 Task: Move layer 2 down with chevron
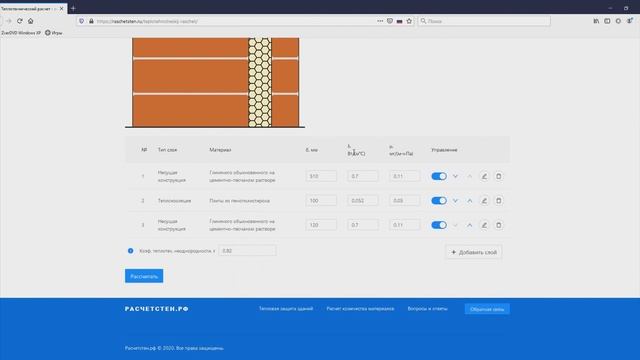(455, 201)
